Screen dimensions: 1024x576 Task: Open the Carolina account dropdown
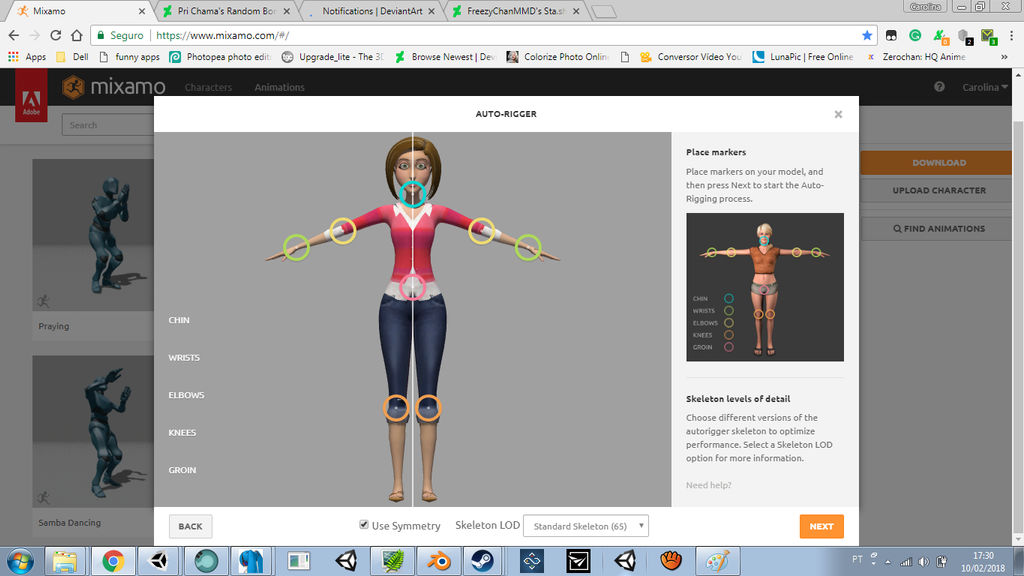(984, 87)
